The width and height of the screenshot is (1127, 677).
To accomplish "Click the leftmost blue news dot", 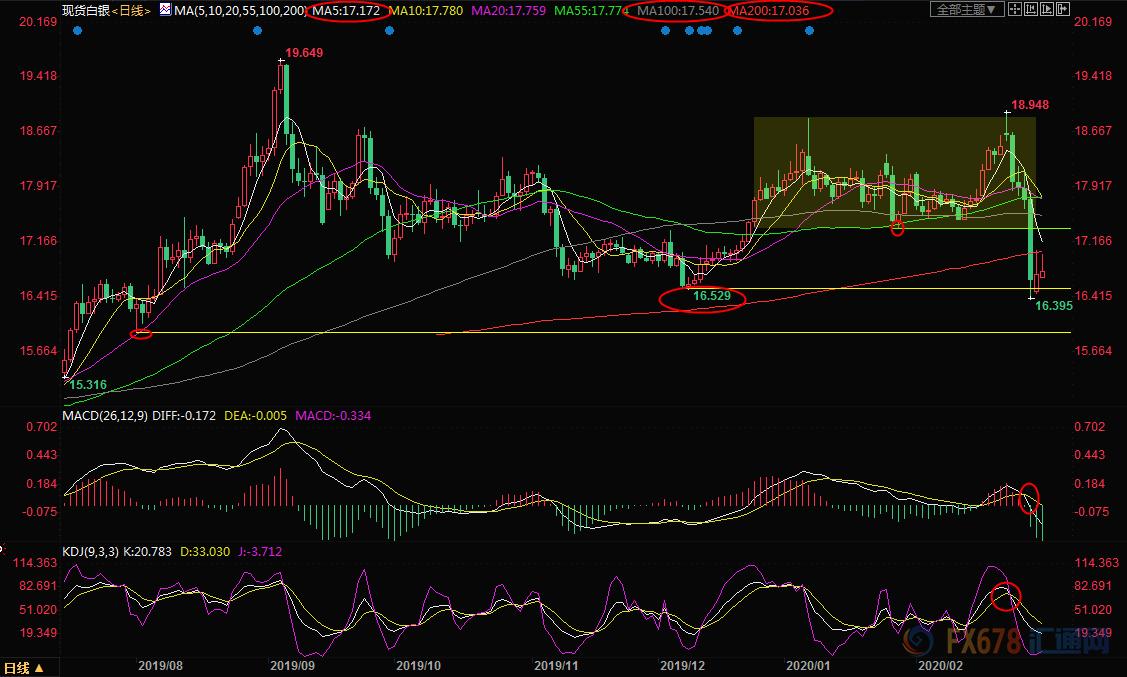I will click(78, 31).
